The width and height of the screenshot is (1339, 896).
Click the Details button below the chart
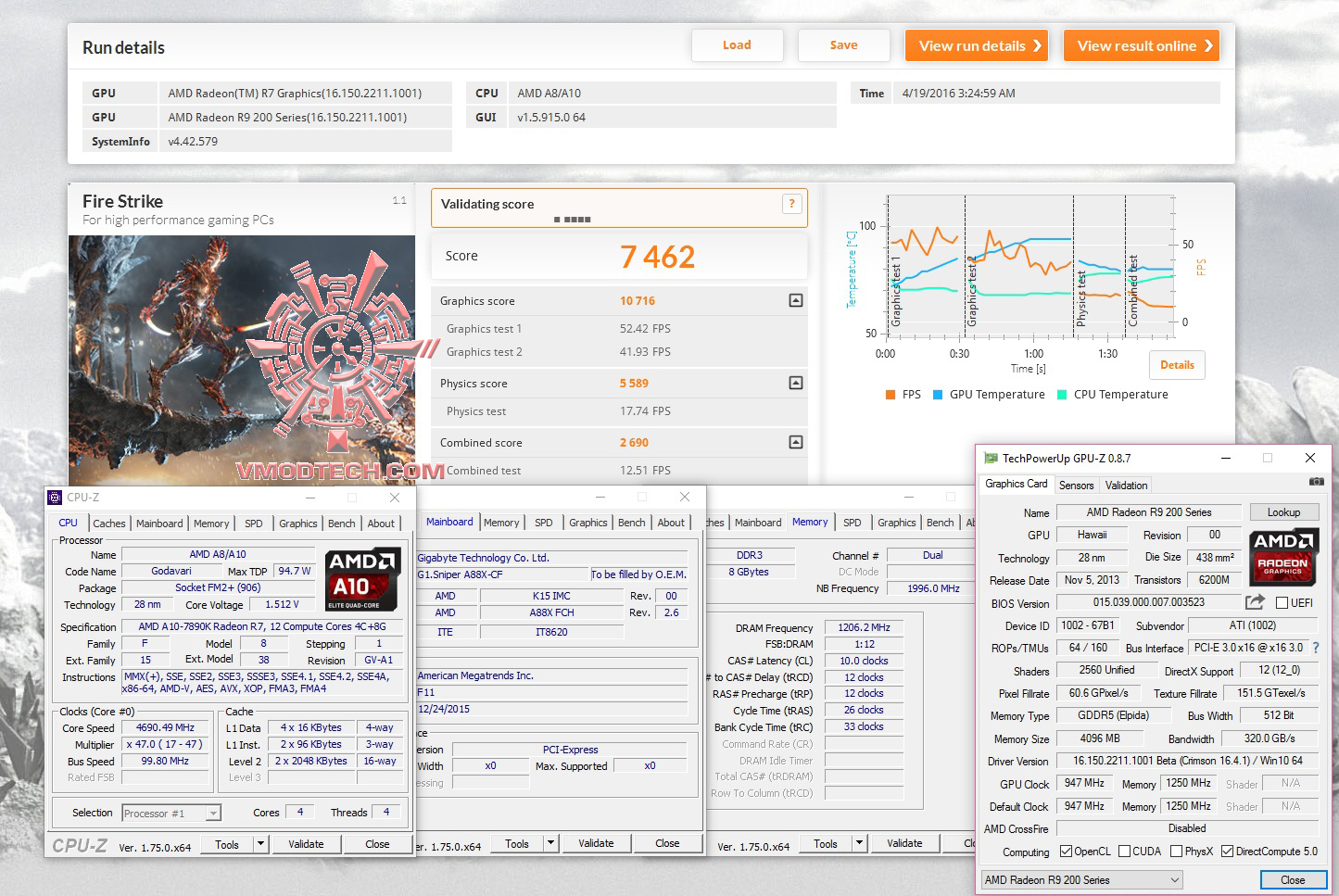pos(1178,365)
